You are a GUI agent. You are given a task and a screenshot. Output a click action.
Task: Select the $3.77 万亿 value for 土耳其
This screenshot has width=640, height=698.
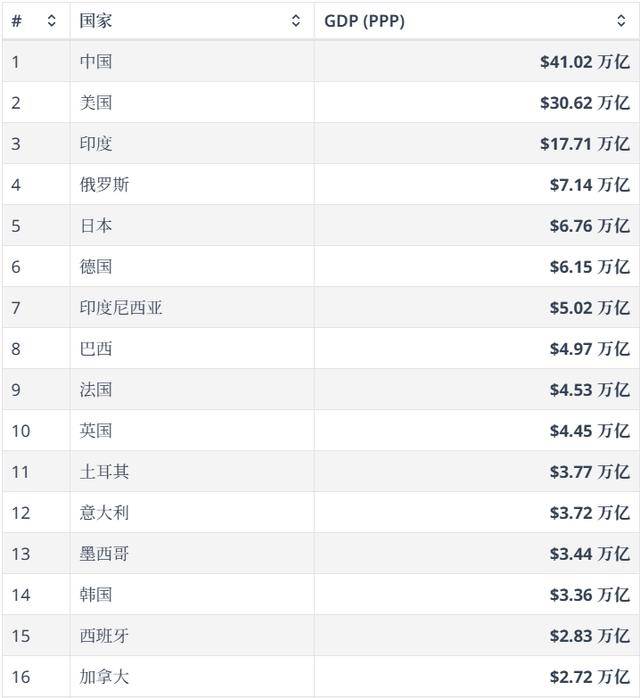[x=589, y=472]
